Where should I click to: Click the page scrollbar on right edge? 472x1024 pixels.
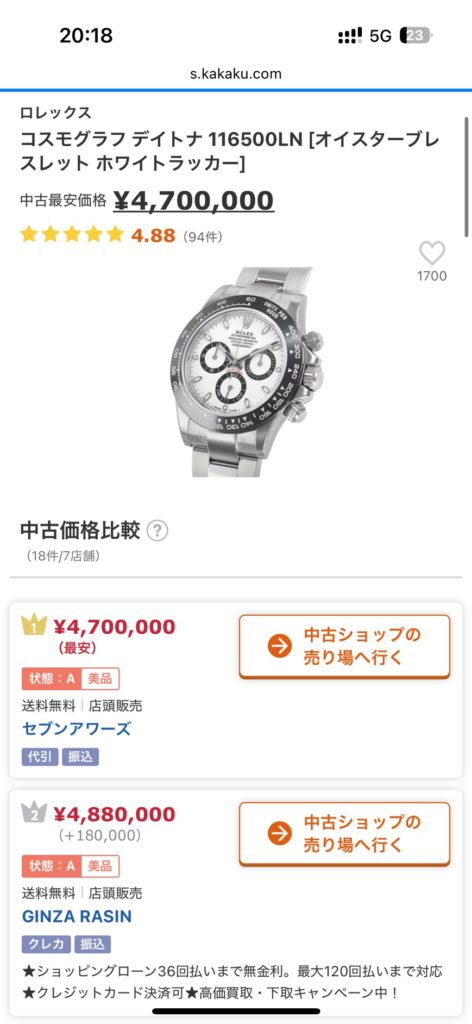click(x=466, y=176)
